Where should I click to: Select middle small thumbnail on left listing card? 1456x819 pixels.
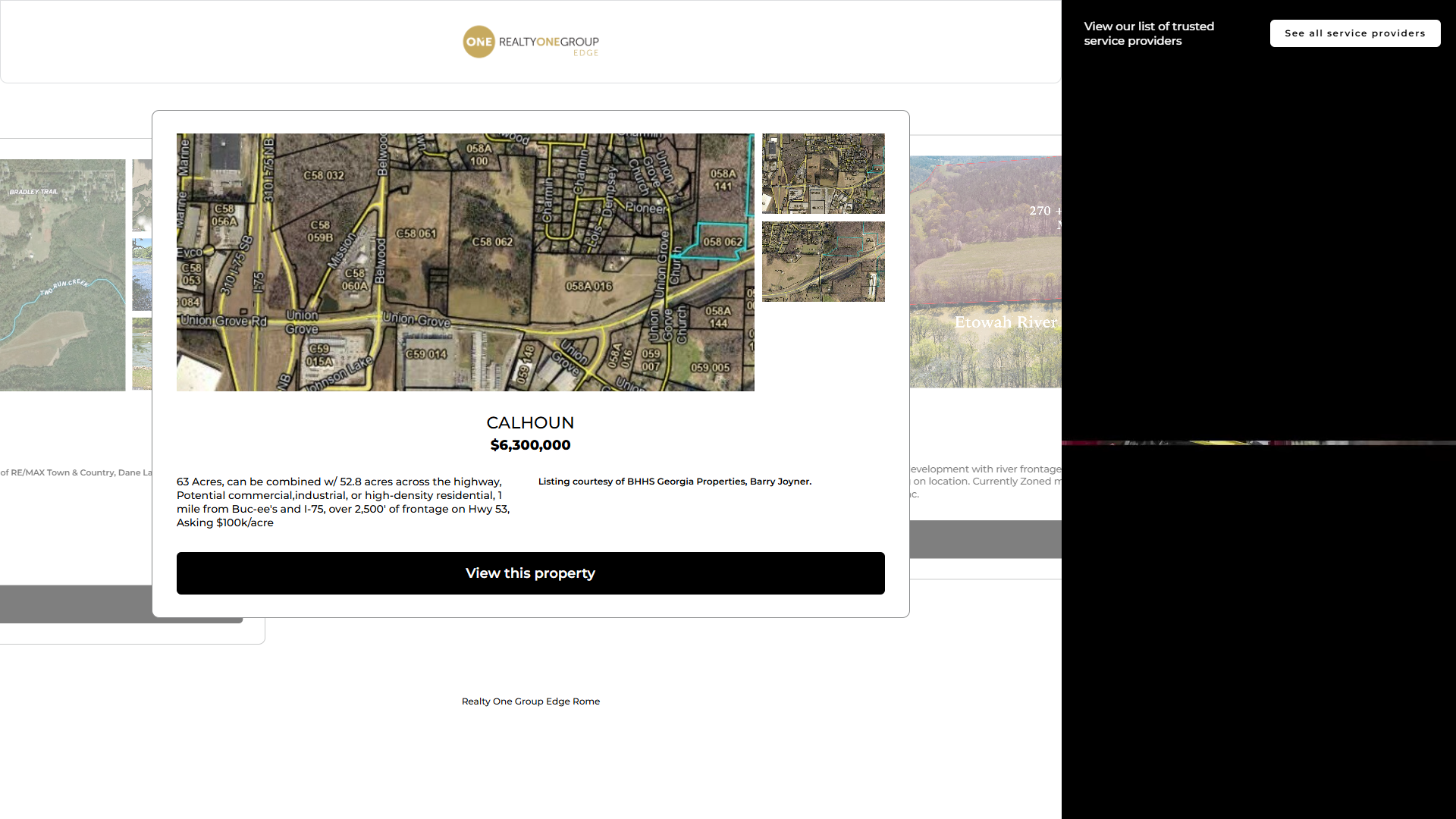pyautogui.click(x=142, y=275)
